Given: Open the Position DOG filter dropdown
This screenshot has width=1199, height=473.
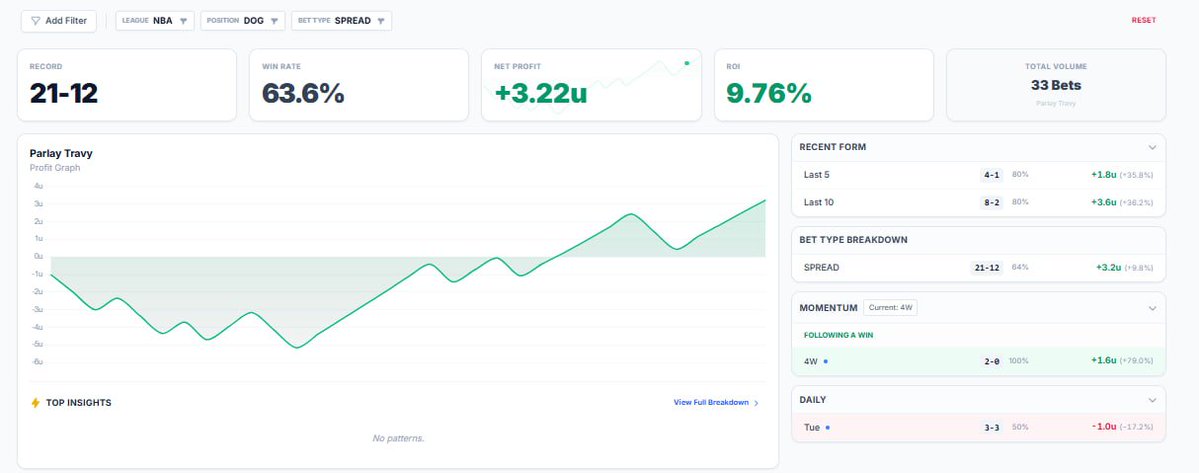Looking at the screenshot, I should tap(243, 21).
